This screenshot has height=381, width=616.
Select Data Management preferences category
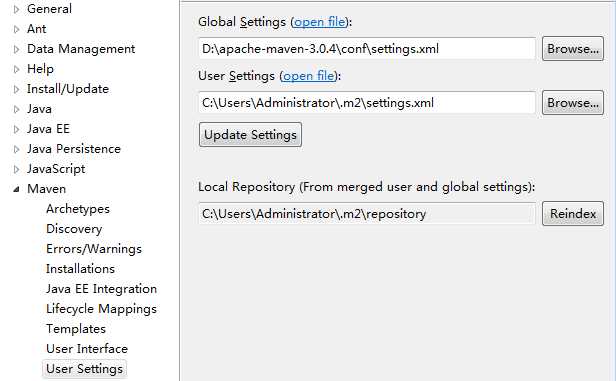[81, 49]
